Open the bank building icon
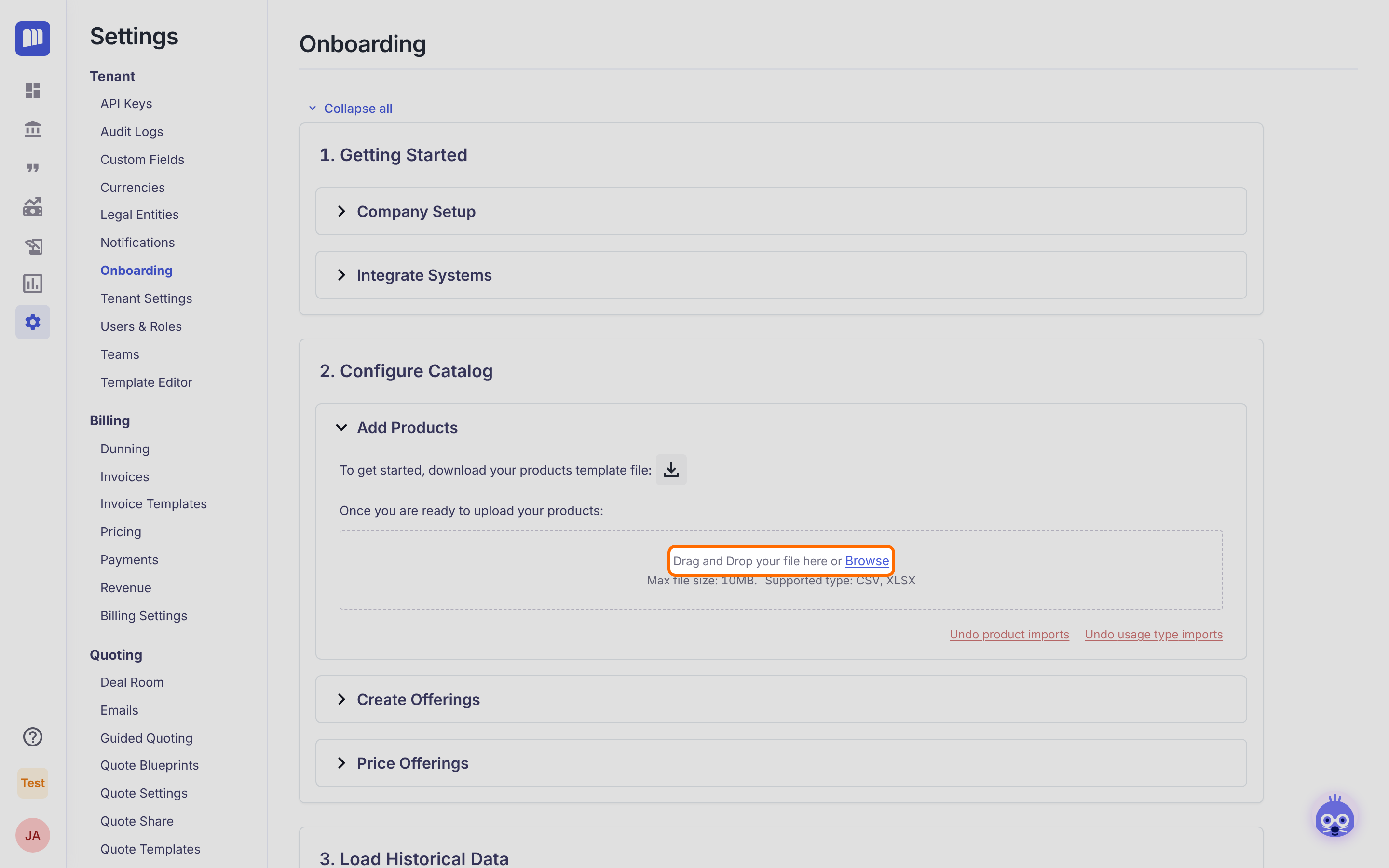This screenshot has height=868, width=1389. pyautogui.click(x=33, y=129)
